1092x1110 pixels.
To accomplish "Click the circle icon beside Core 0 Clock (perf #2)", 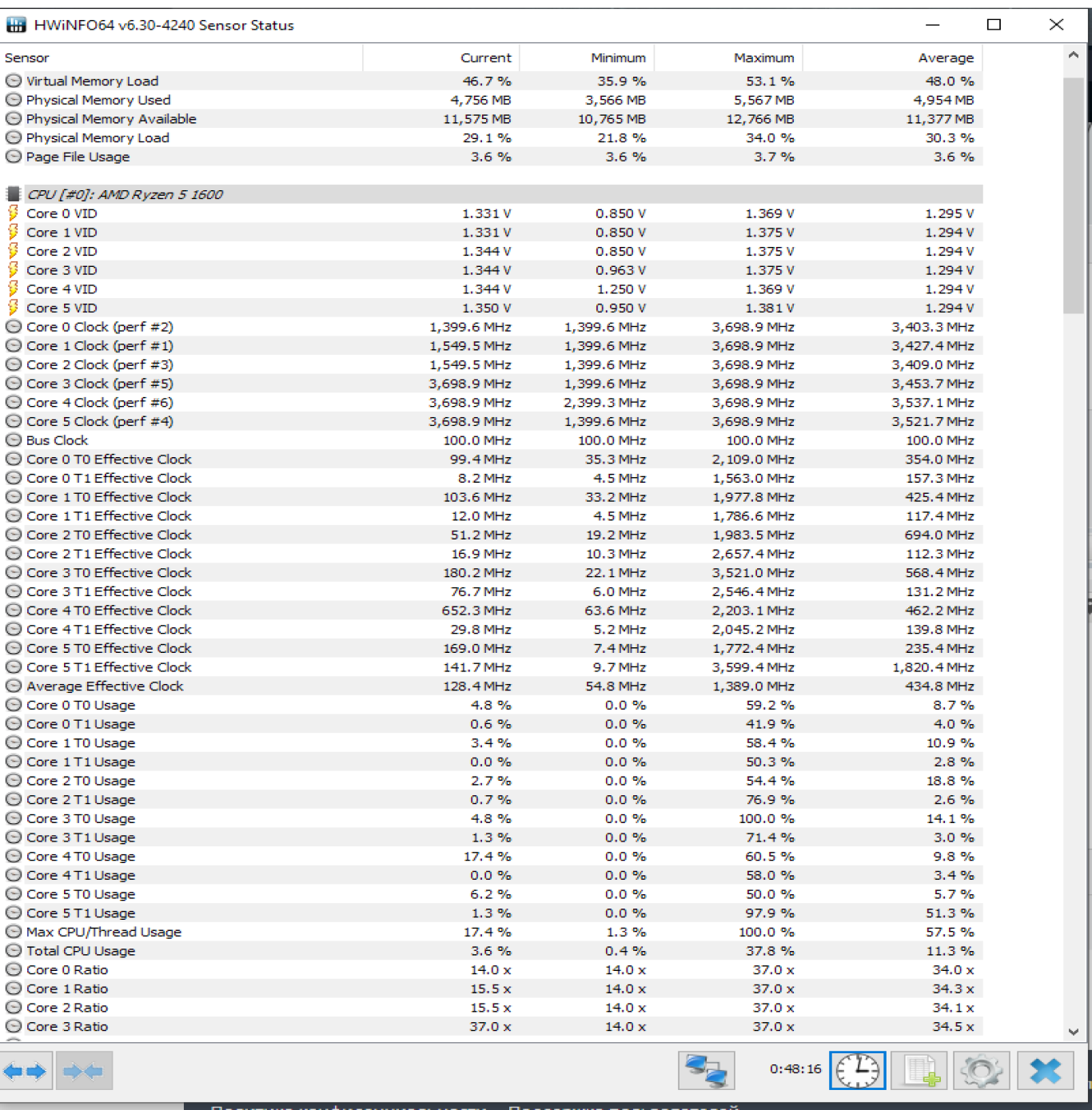I will pos(14,327).
